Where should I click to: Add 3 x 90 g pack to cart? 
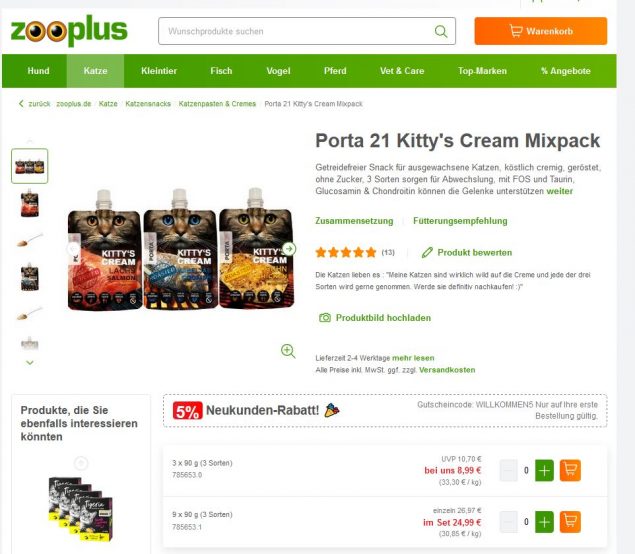[x=570, y=470]
